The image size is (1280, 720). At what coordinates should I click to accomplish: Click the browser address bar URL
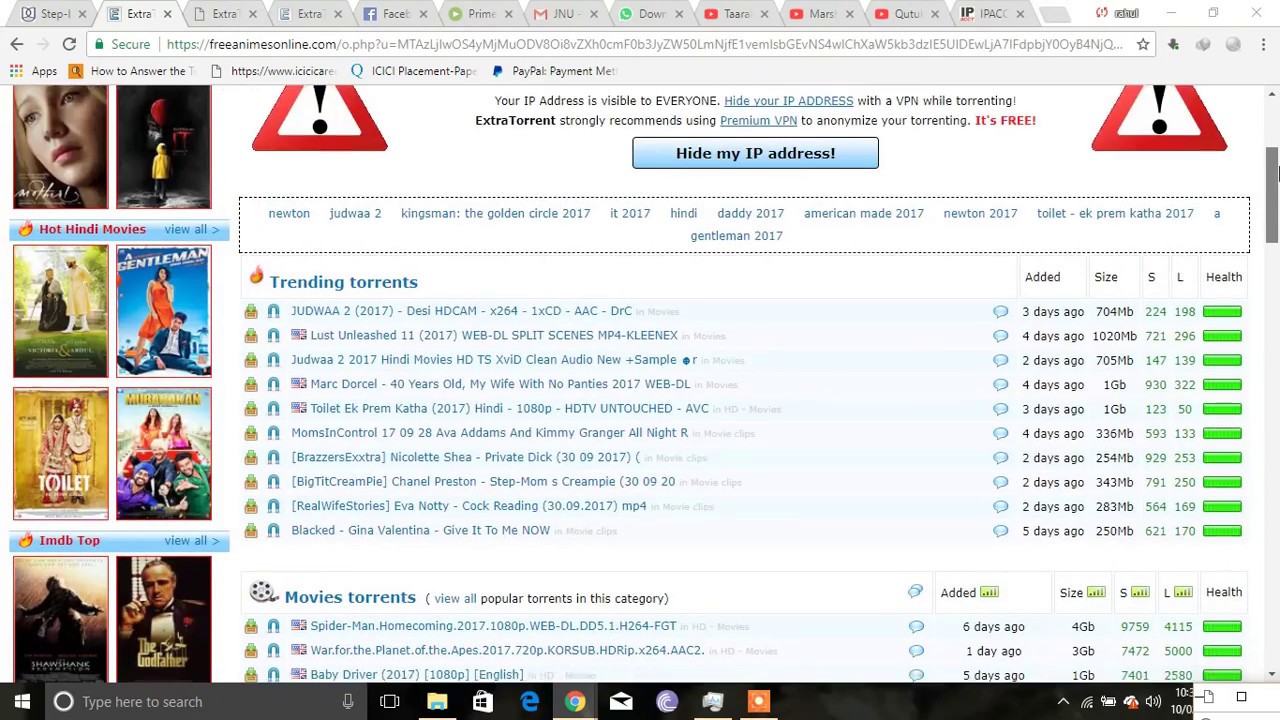point(644,44)
